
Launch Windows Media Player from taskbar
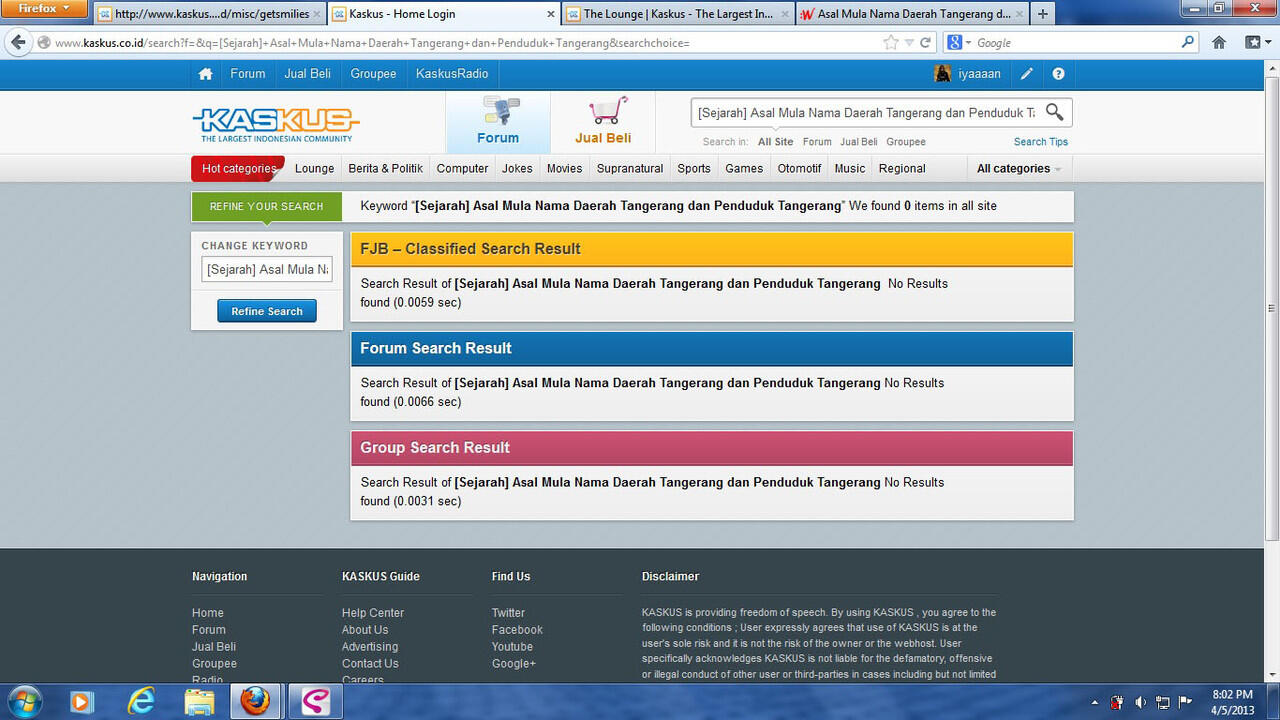point(83,702)
